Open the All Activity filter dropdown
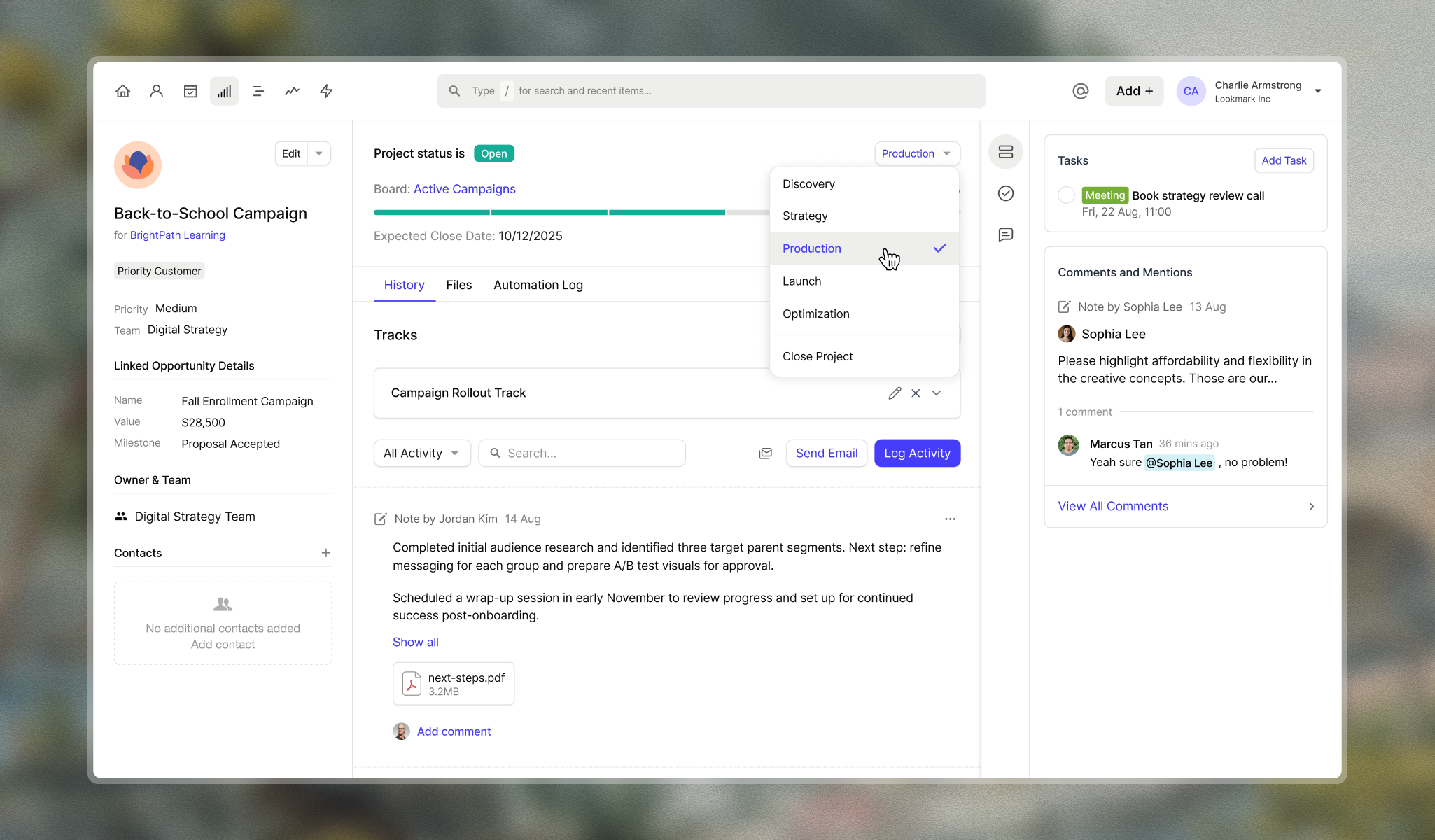Image resolution: width=1435 pixels, height=840 pixels. pyautogui.click(x=421, y=454)
